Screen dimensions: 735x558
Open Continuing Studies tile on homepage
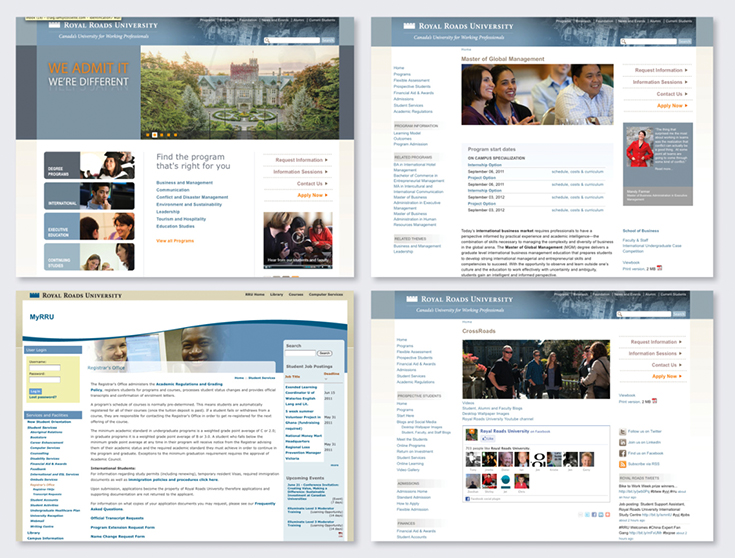[x=89, y=256]
